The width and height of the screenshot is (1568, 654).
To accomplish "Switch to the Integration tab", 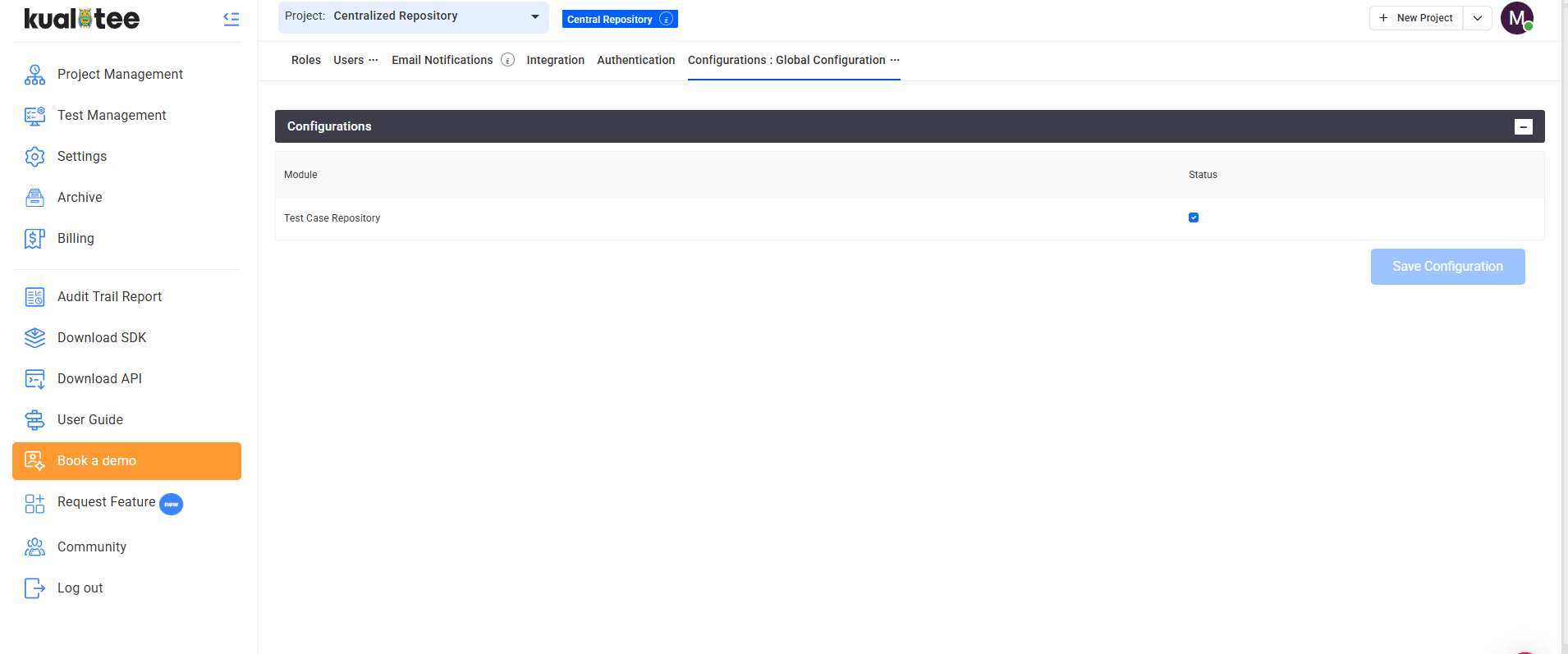I will (555, 60).
